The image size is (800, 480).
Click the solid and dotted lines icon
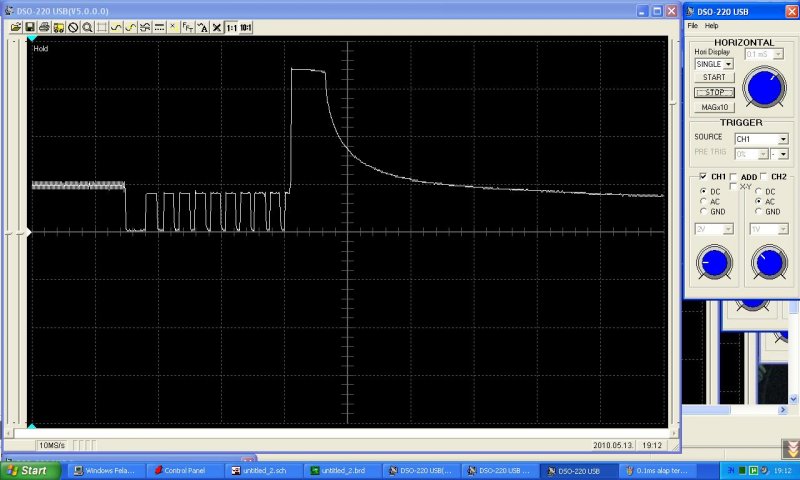(x=159, y=28)
